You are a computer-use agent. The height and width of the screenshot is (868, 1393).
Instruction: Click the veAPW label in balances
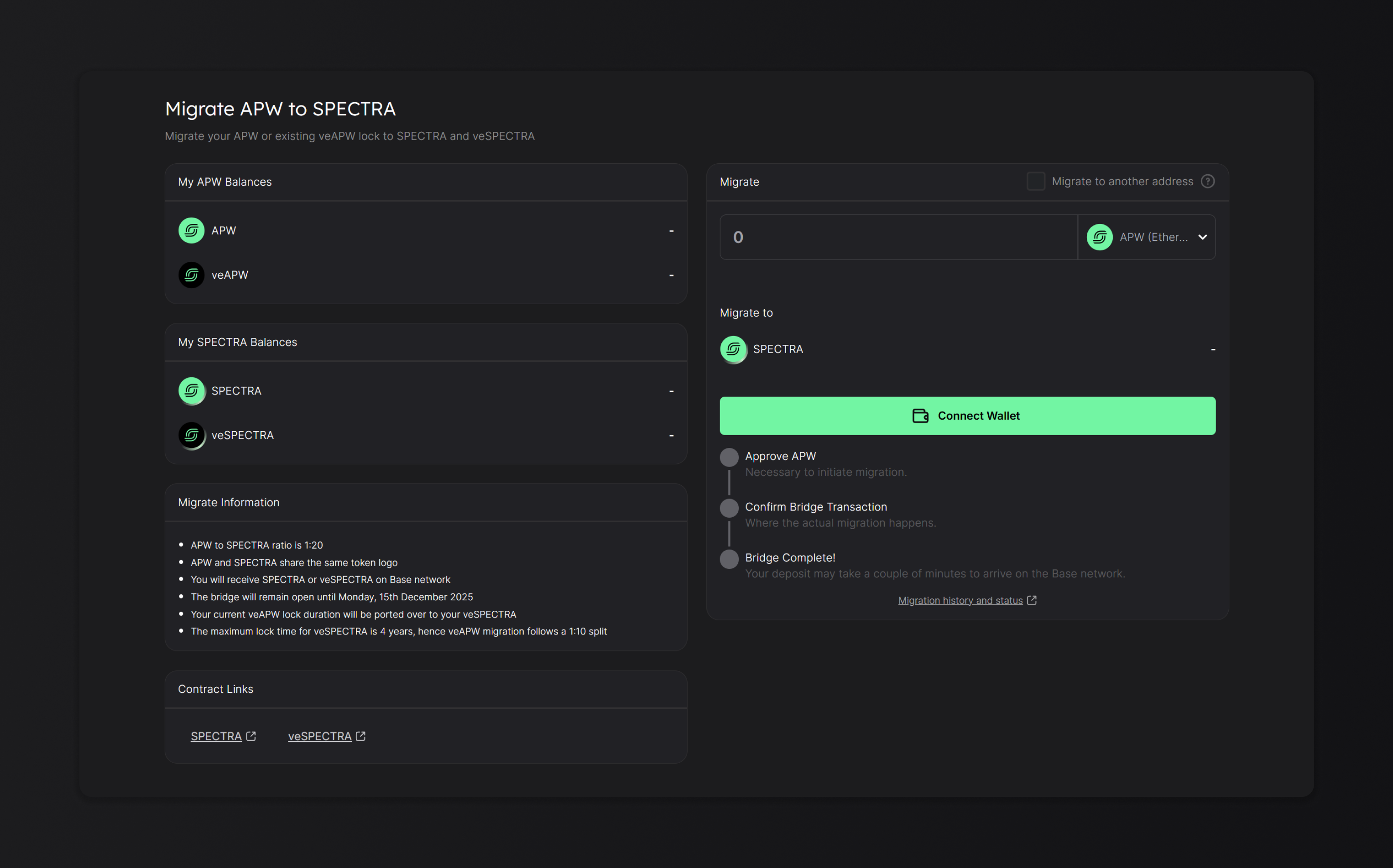tap(230, 275)
